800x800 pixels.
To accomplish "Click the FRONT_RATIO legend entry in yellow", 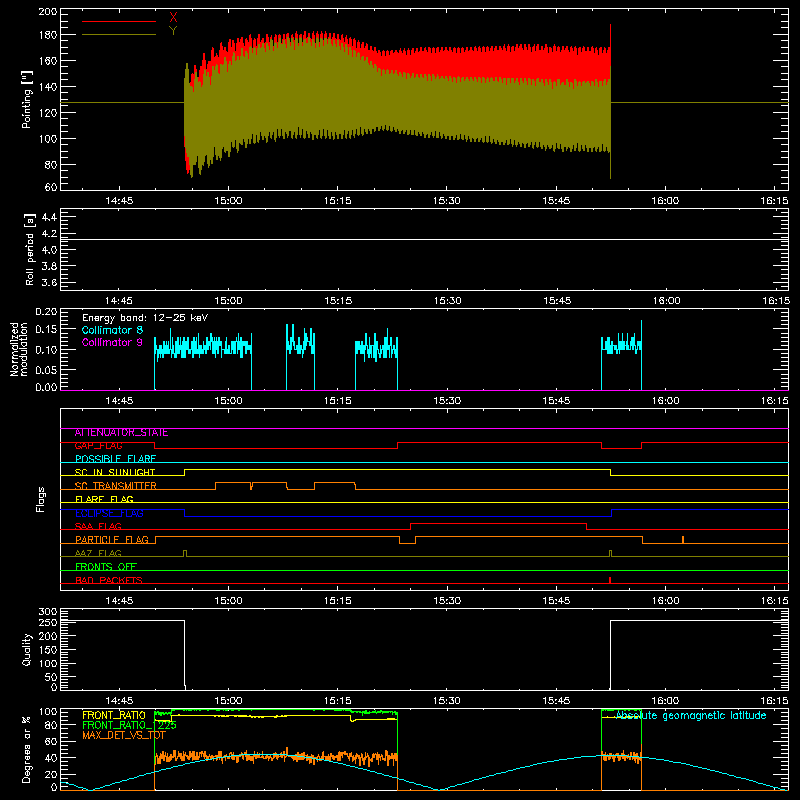I will tap(114, 715).
